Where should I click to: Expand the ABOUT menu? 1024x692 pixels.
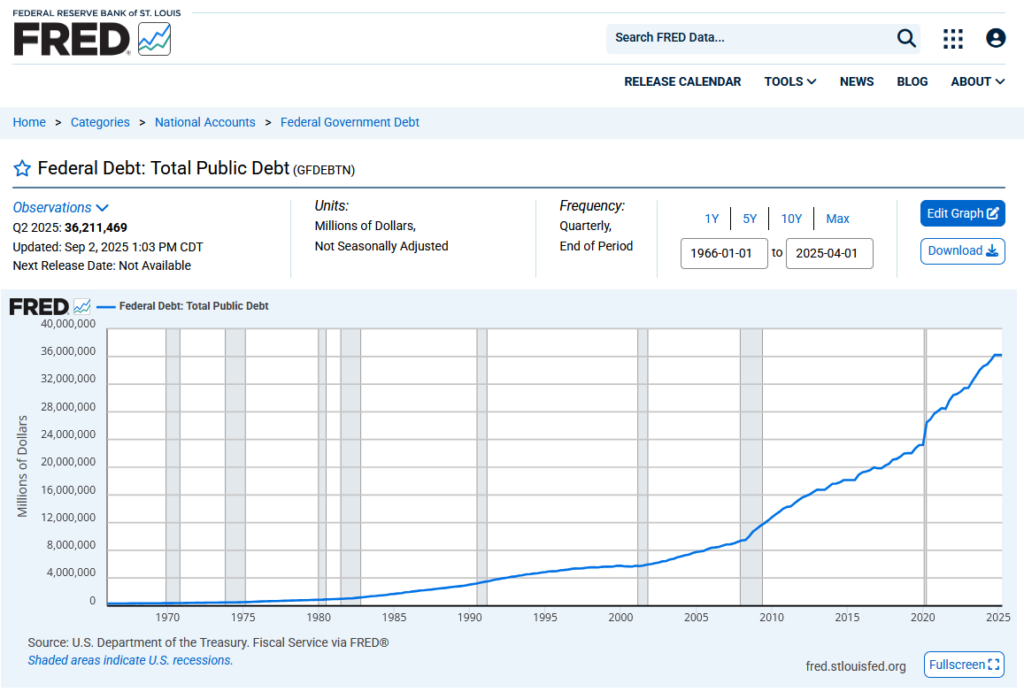click(978, 82)
